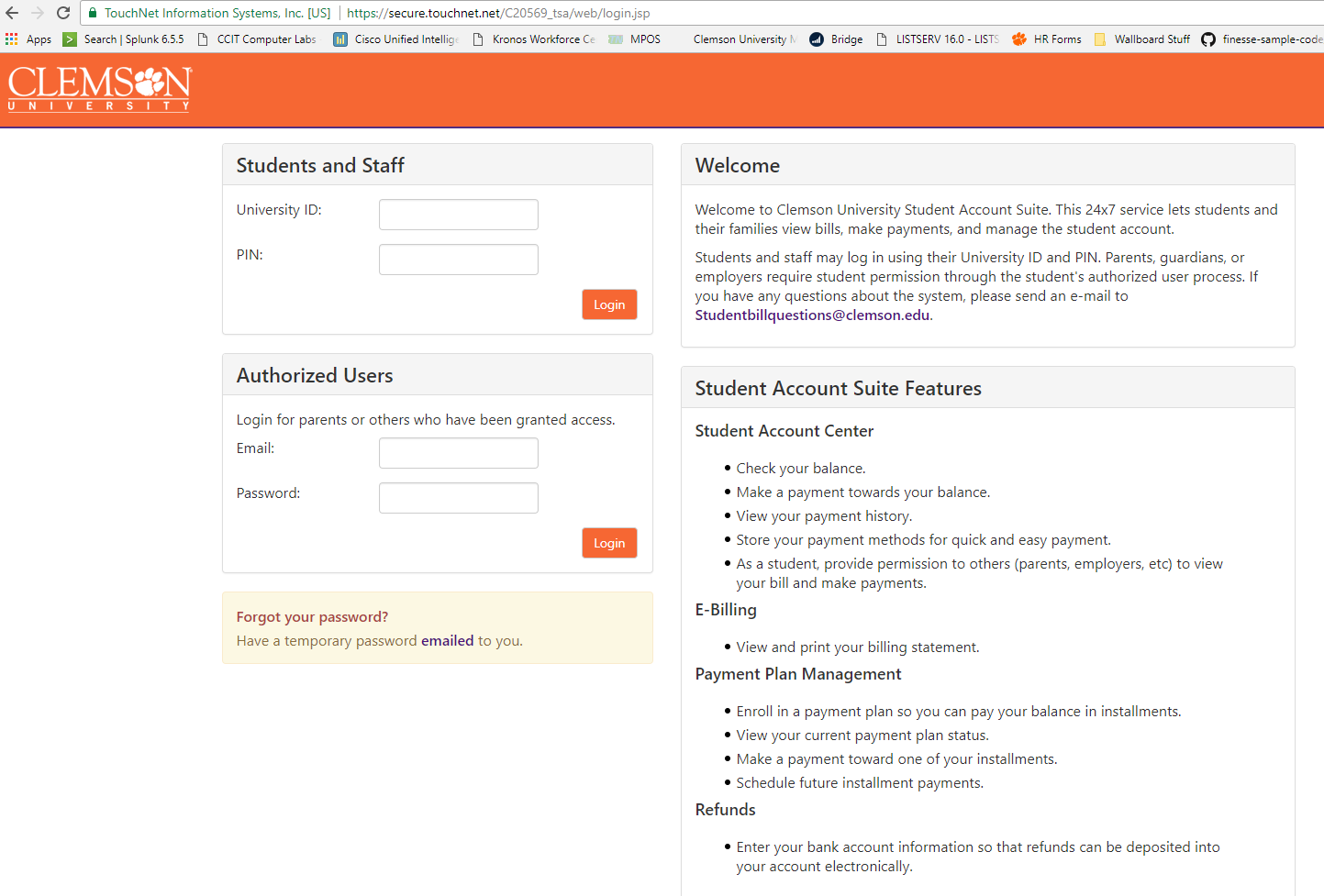Click Login in Authorized Users panel

[609, 543]
